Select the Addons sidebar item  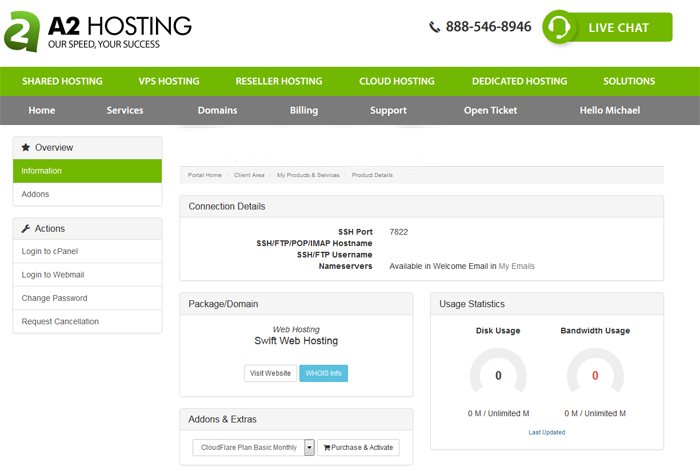(x=88, y=194)
